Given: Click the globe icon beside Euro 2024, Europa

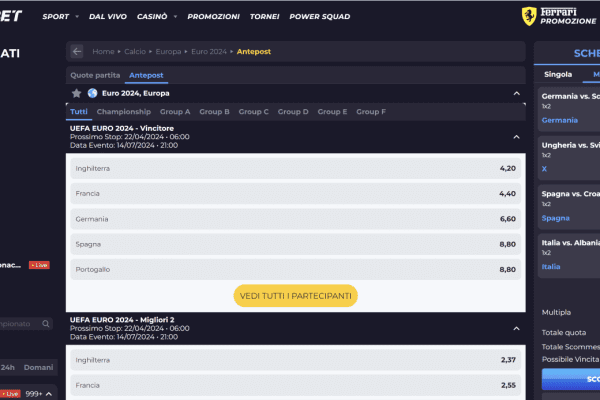Looking at the screenshot, I should click(92, 93).
